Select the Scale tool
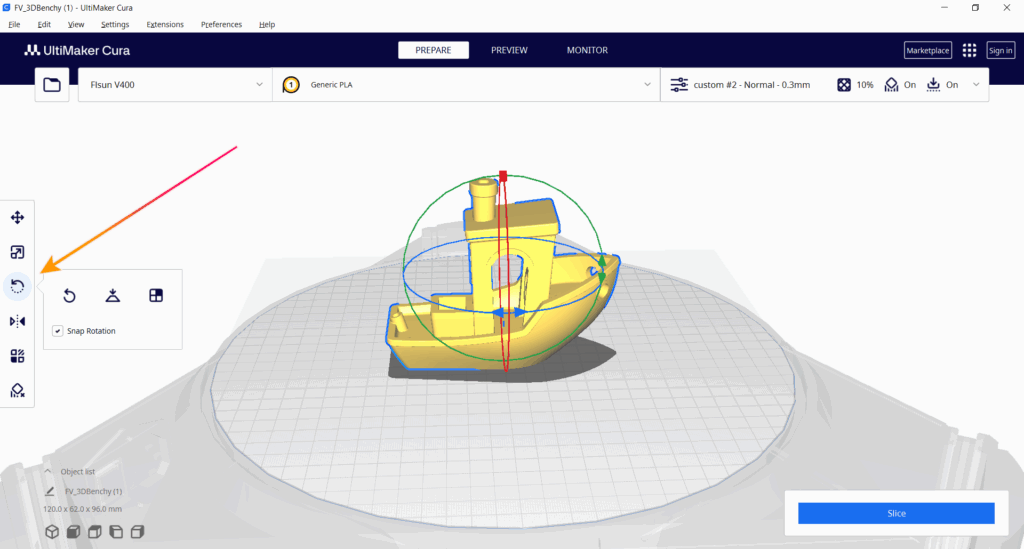The image size is (1024, 549). [x=18, y=252]
